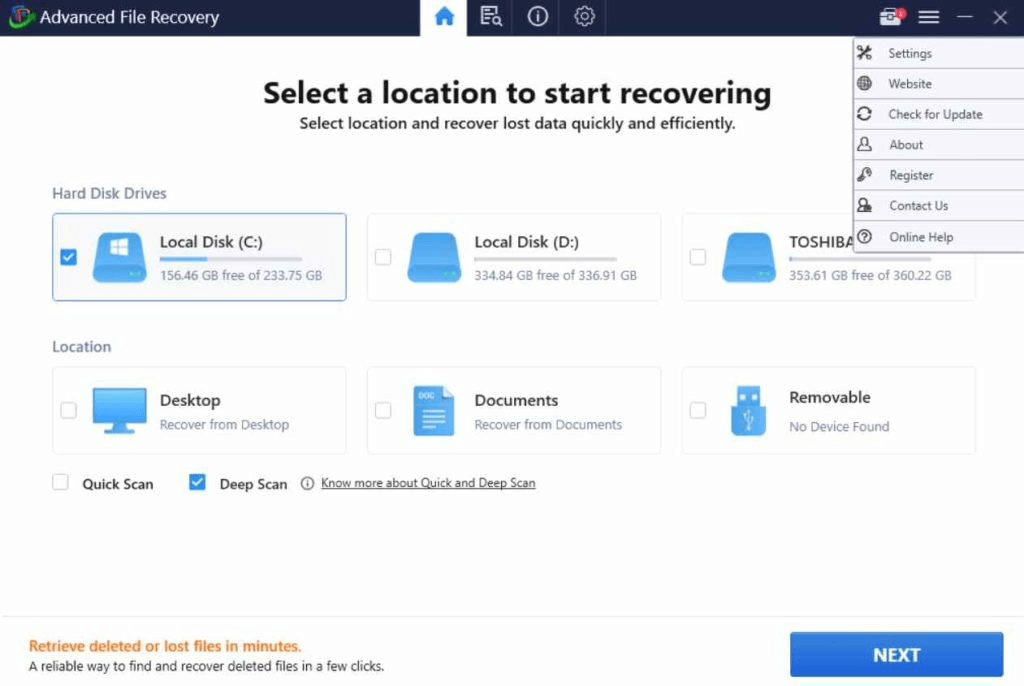Click the question mark icon beside Online Help
The width and height of the screenshot is (1024, 686).
865,237
